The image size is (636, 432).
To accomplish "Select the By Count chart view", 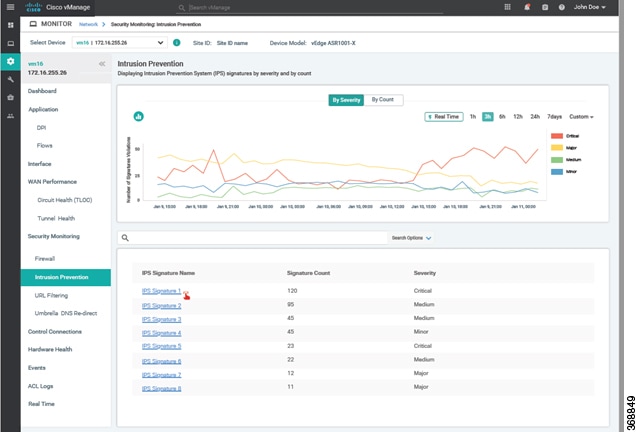I will click(x=382, y=100).
